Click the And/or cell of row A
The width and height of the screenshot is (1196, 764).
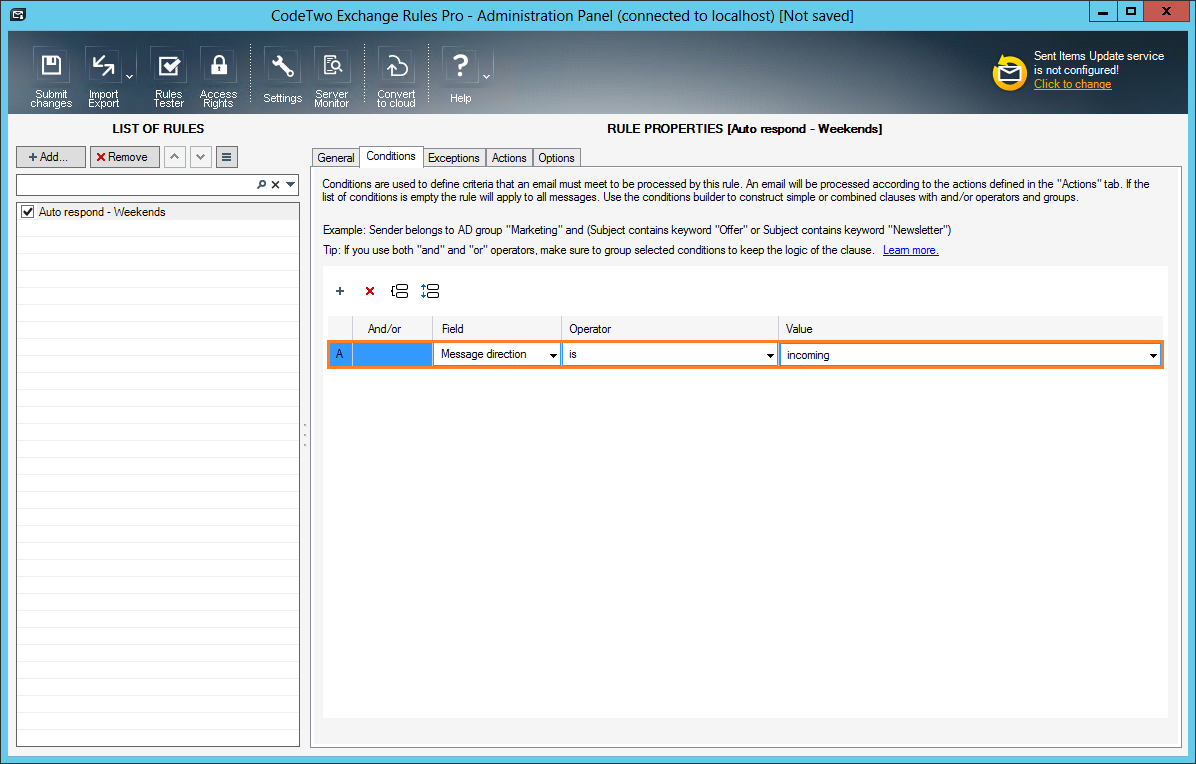[x=392, y=355]
